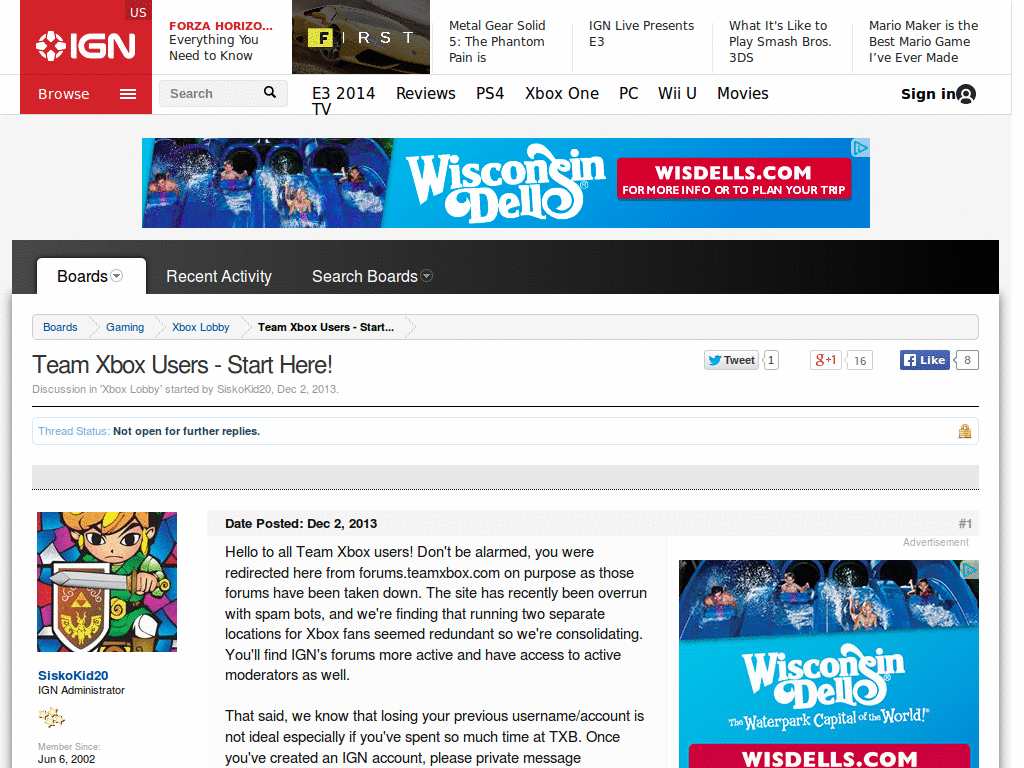The width and height of the screenshot is (1024, 768).
Task: Click the Google +1 button
Action: pos(825,360)
